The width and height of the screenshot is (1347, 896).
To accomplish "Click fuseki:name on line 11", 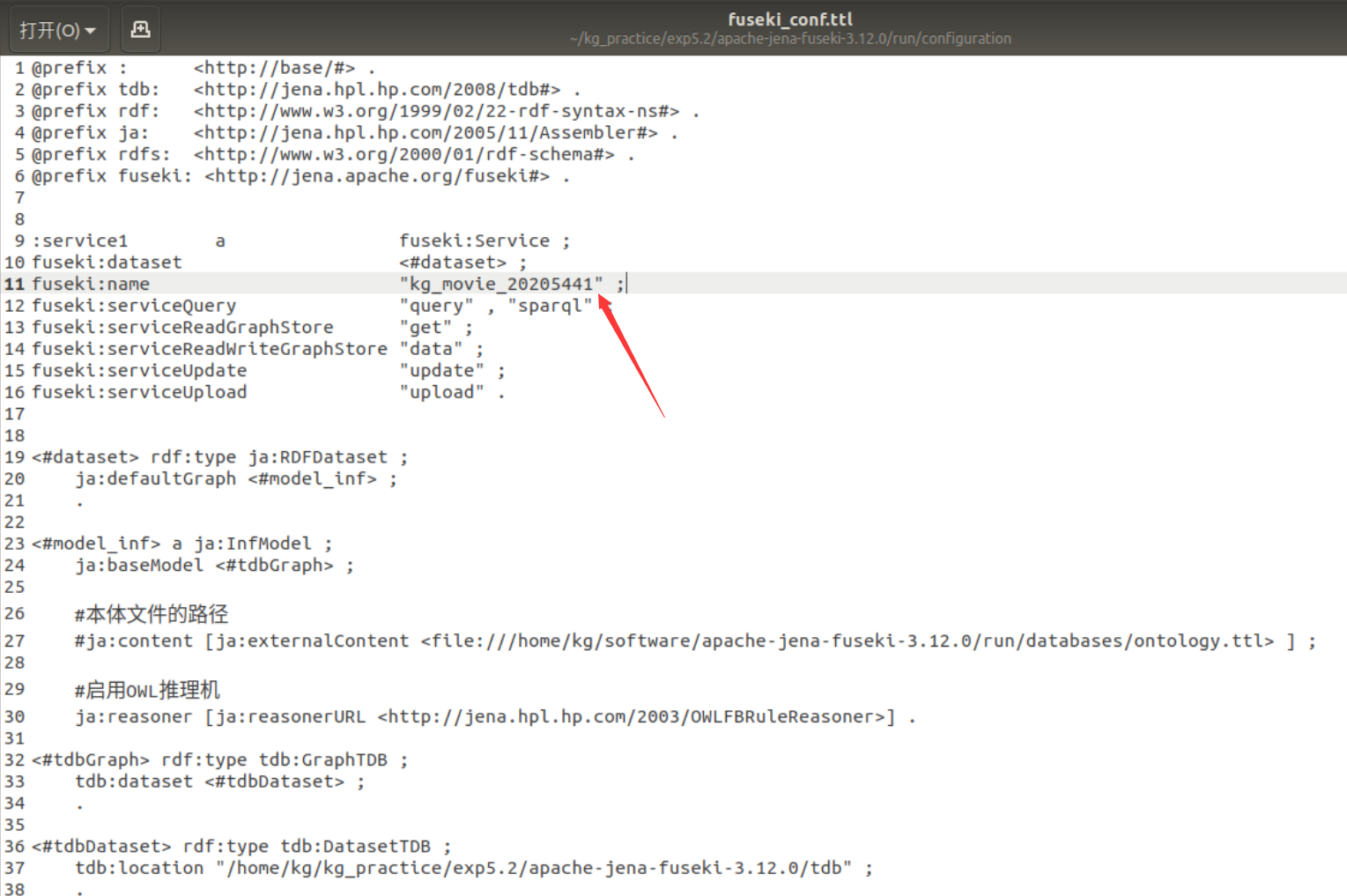I will click(91, 284).
